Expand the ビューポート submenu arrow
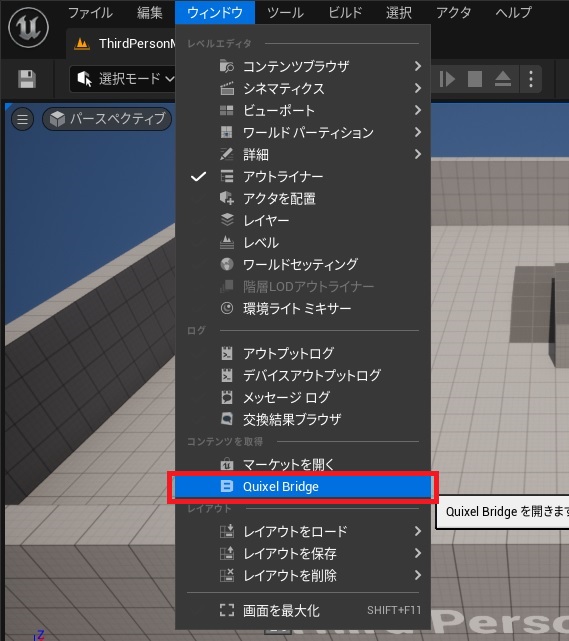Image resolution: width=569 pixels, height=641 pixels. tap(417, 110)
